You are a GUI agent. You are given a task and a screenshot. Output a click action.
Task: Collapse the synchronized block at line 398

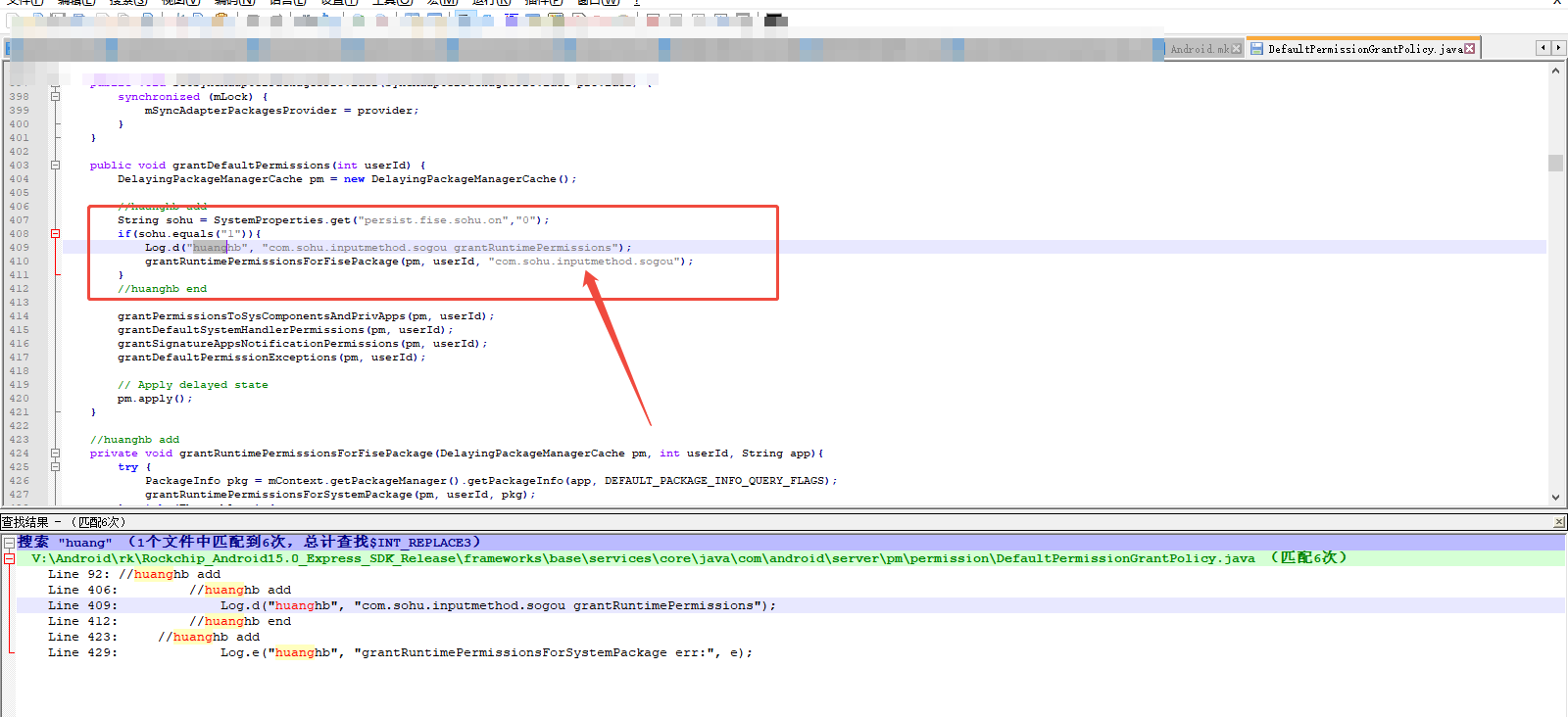pyautogui.click(x=56, y=97)
